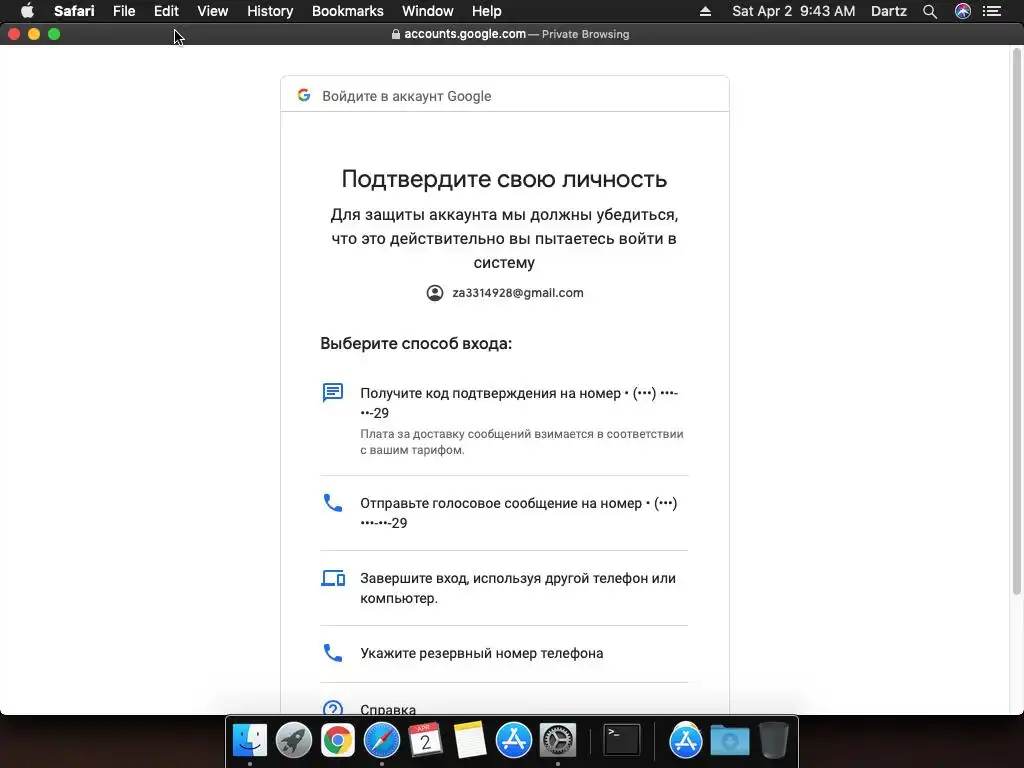Image resolution: width=1024 pixels, height=768 pixels.
Task: Click the Подтвердите свою личность heading
Action: point(504,179)
